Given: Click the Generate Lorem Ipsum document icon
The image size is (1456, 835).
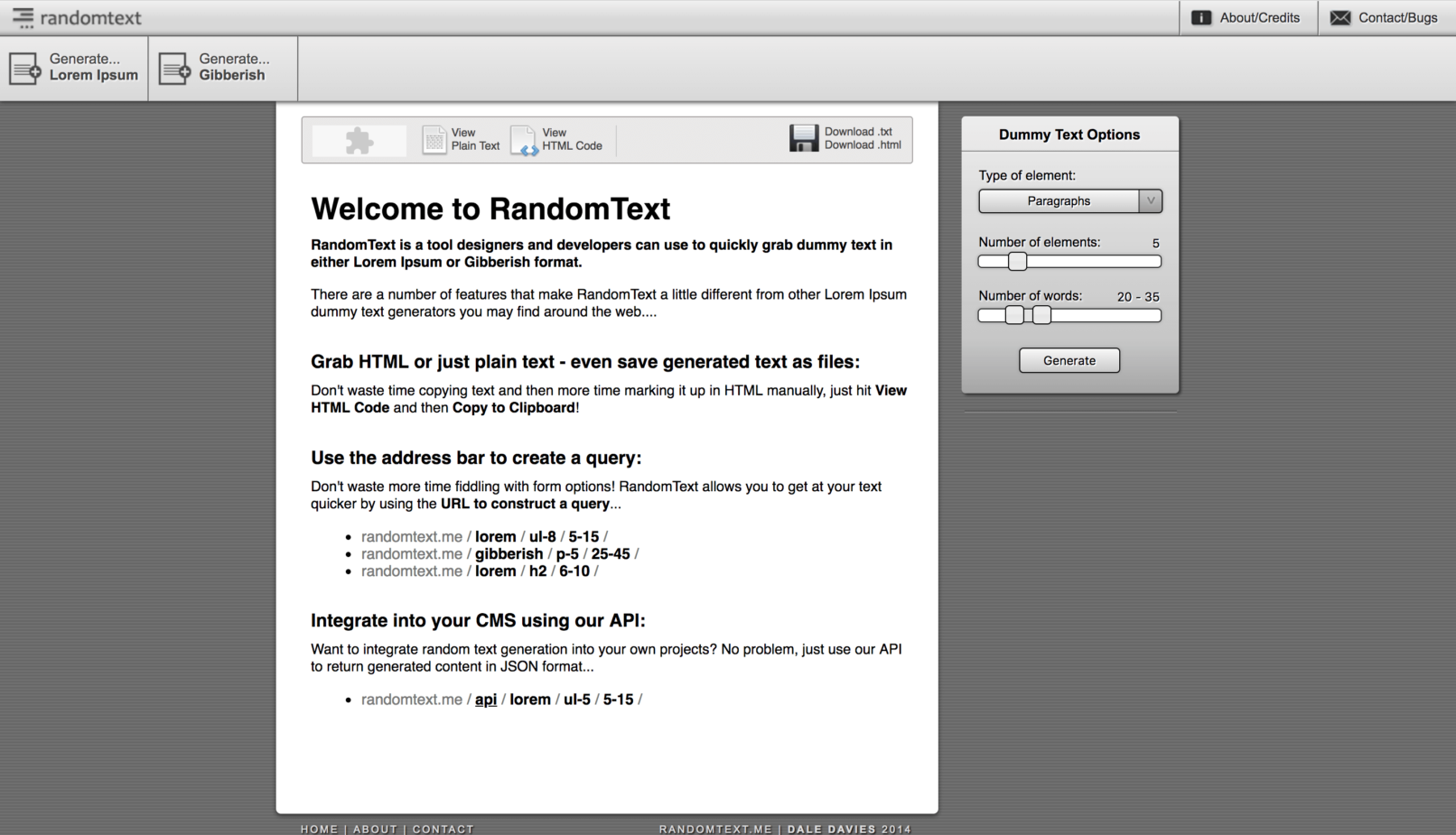Looking at the screenshot, I should click(x=25, y=68).
